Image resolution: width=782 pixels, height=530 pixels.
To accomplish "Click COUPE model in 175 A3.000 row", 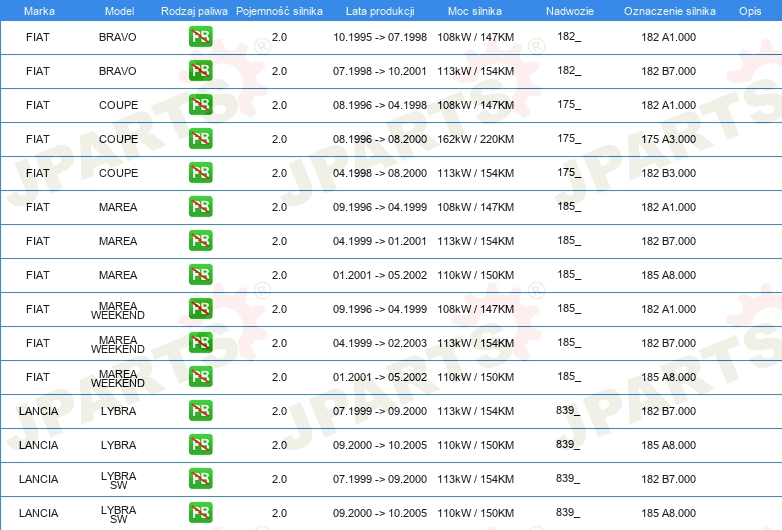I will point(118,139).
